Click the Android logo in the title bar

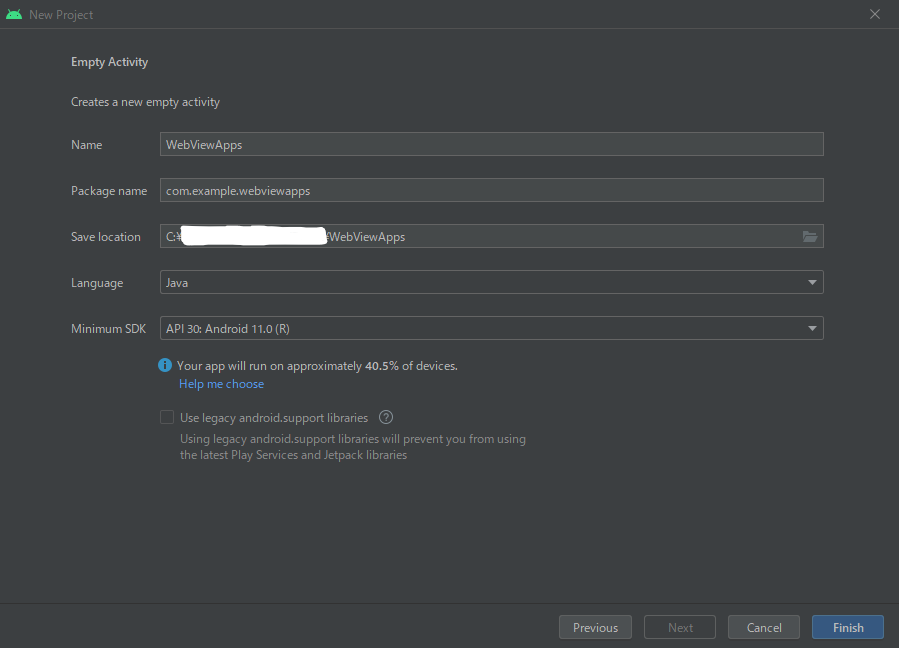click(14, 14)
